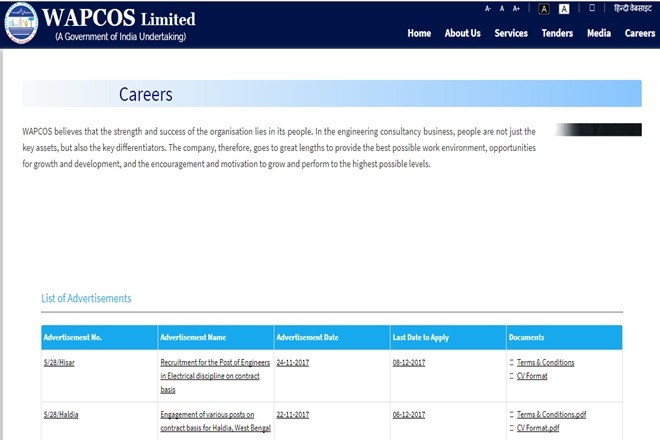Switch to dark high-contrast theme
This screenshot has width=660, height=440.
[544, 9]
